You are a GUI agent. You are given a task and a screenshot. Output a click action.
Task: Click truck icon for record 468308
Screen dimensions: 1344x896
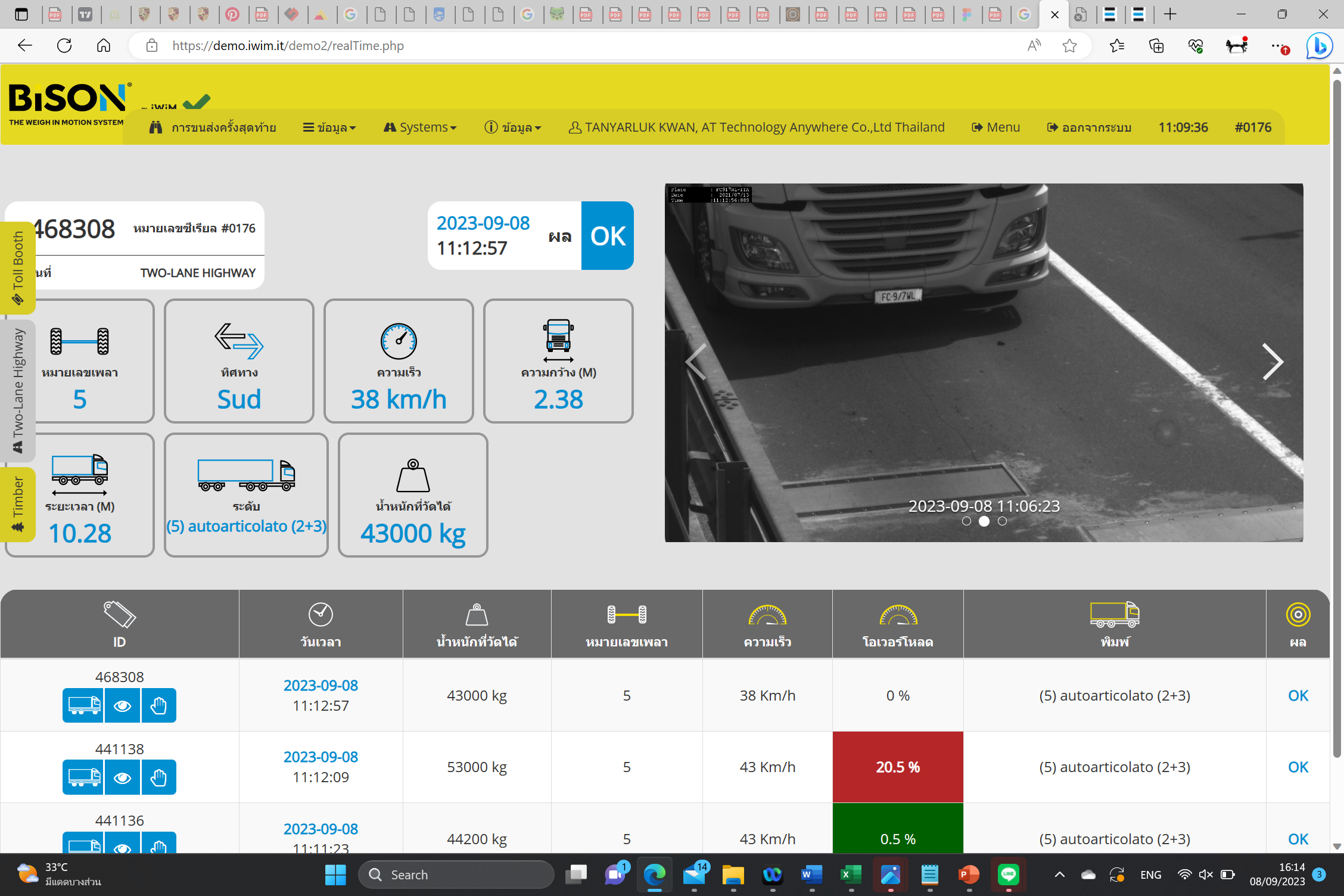tap(83, 706)
